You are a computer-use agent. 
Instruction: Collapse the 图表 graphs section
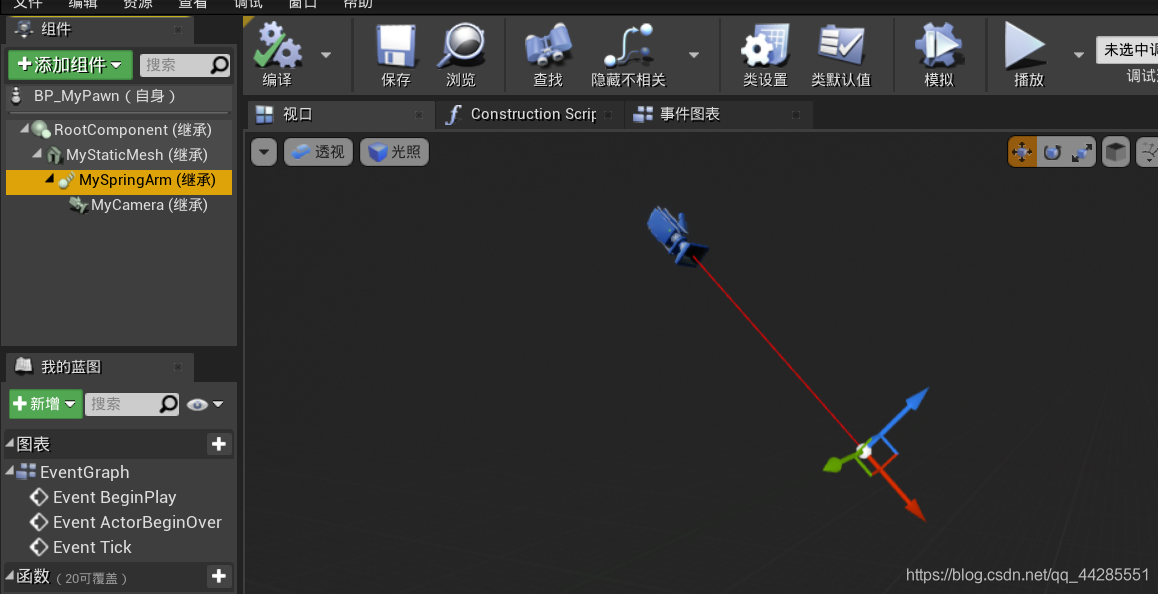[x=10, y=443]
